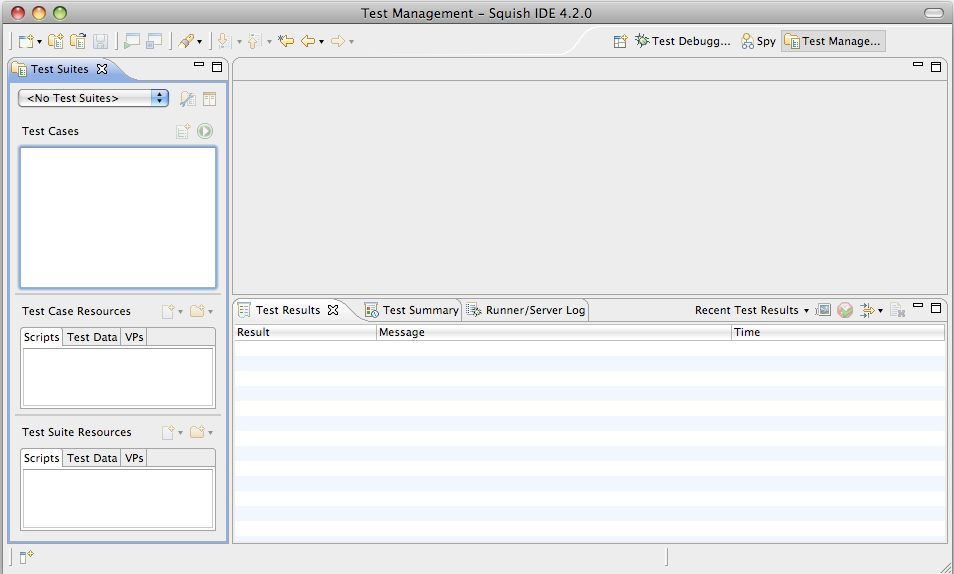The height and width of the screenshot is (574, 954).
Task: Click the New Test Case icon
Action: coord(183,131)
